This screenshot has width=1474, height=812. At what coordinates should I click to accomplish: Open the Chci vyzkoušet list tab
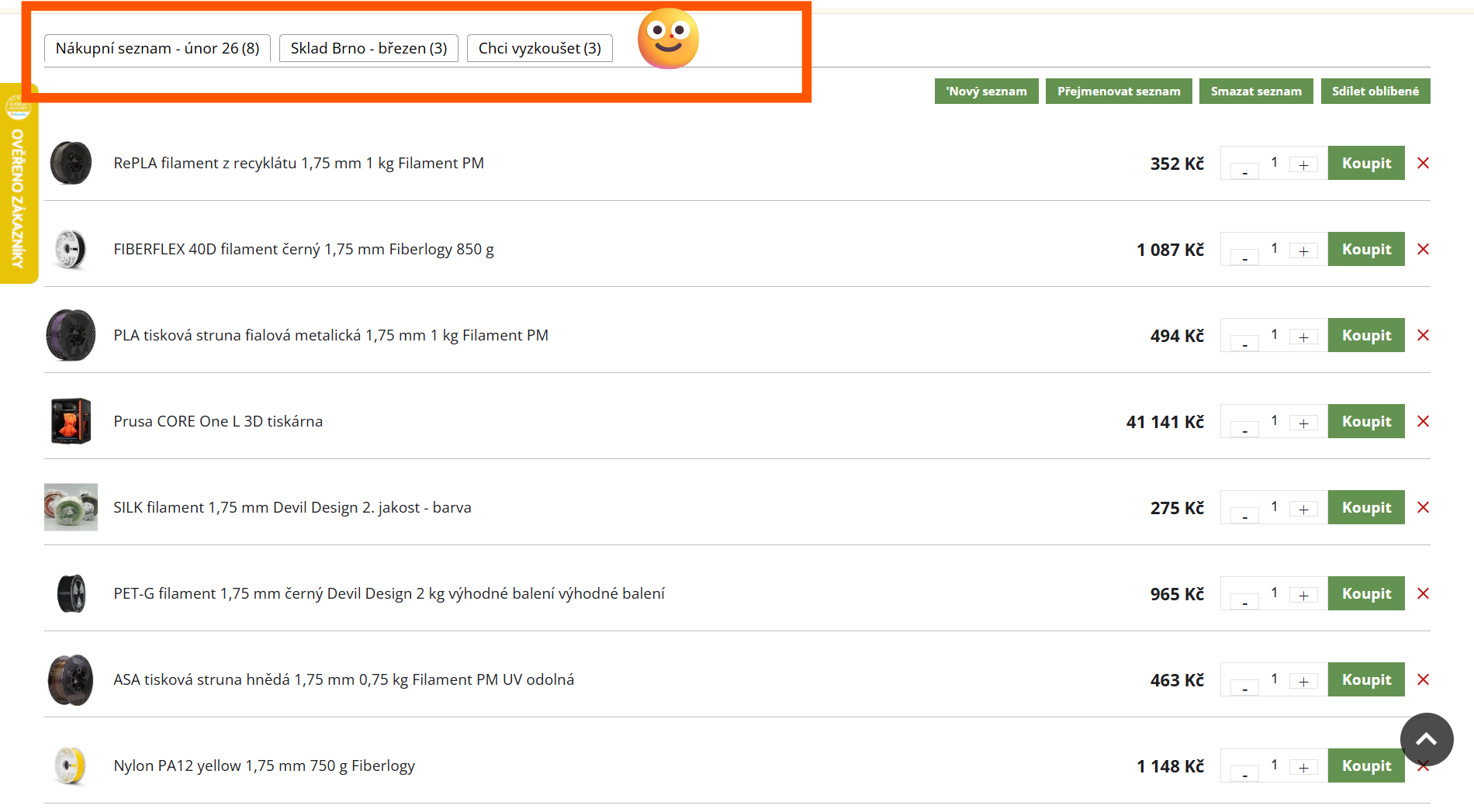coord(539,48)
